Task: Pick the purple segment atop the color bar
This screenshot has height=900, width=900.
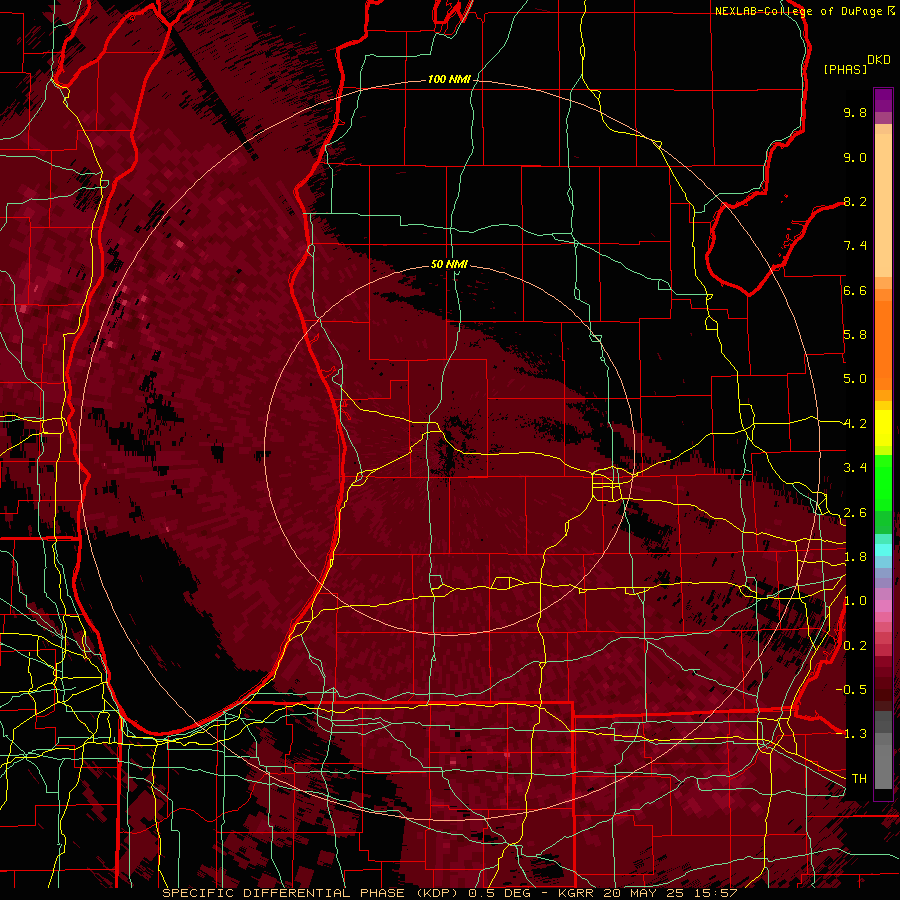Action: (883, 100)
